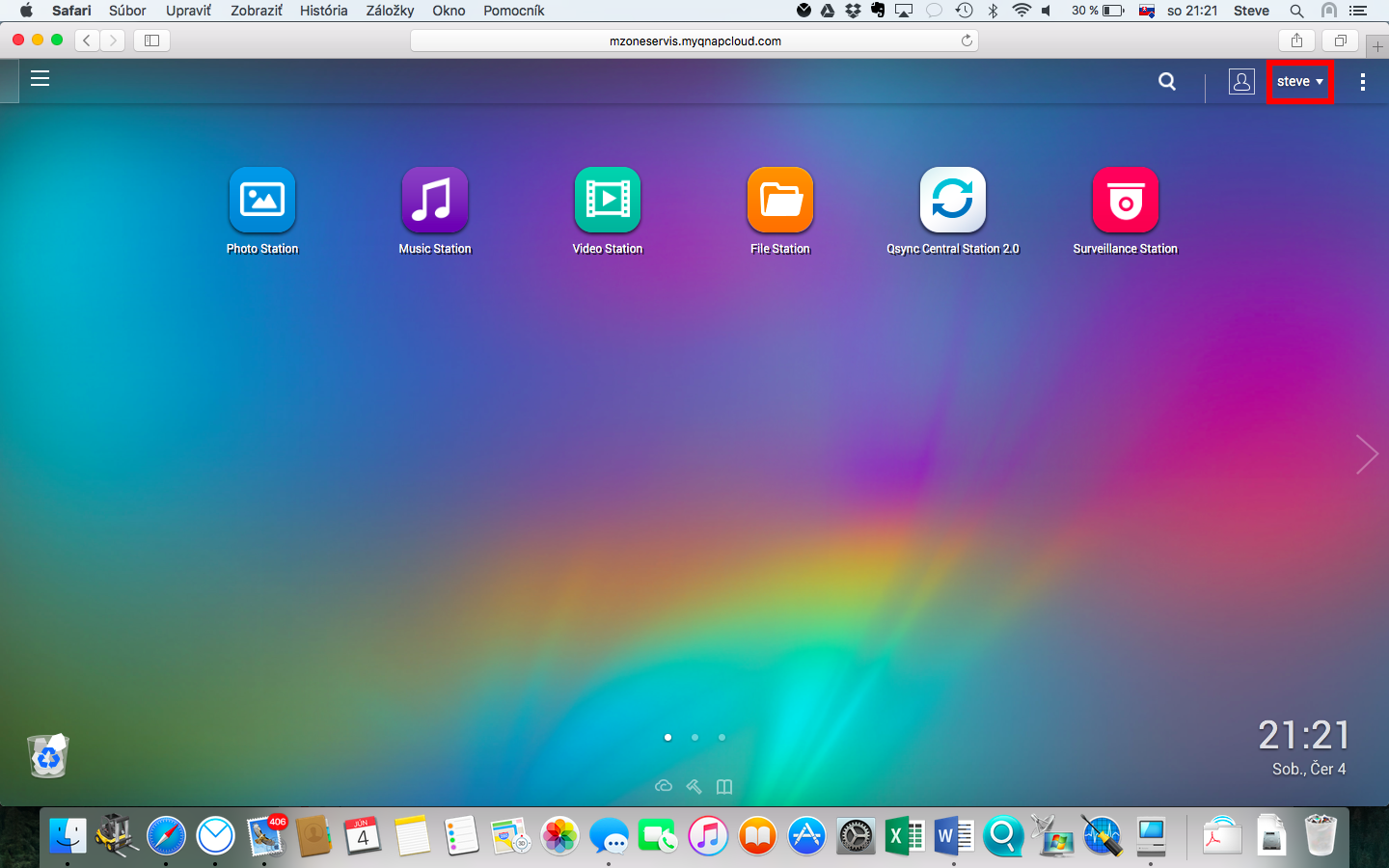This screenshot has height=868, width=1389.
Task: Go to next desktop page arrow
Action: [x=1366, y=454]
